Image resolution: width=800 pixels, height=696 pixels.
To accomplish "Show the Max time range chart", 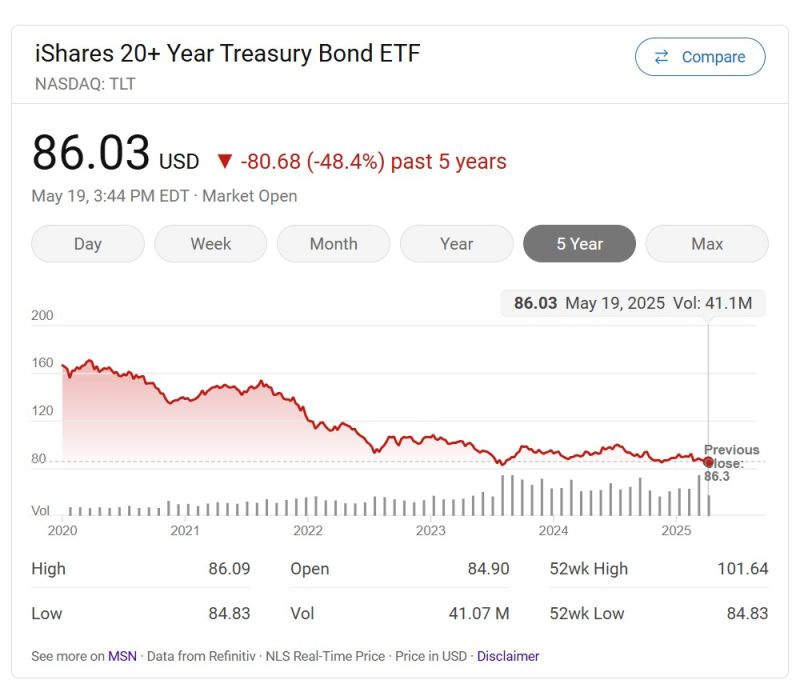I will click(x=707, y=244).
